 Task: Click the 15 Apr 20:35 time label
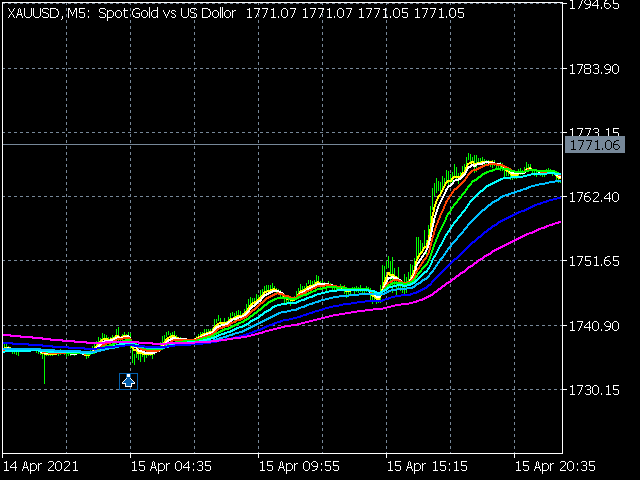(x=555, y=466)
